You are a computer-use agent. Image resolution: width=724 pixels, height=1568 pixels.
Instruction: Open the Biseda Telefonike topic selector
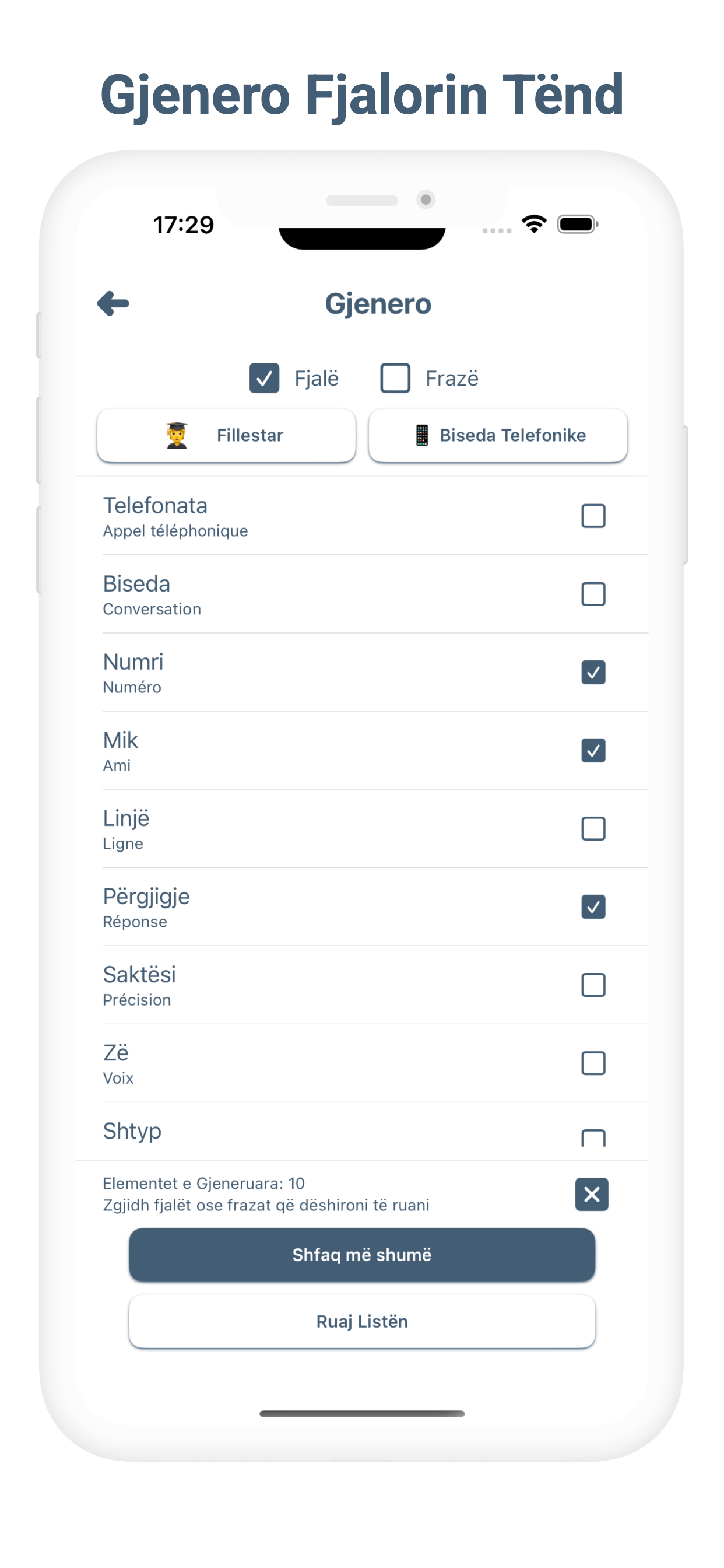tap(498, 435)
